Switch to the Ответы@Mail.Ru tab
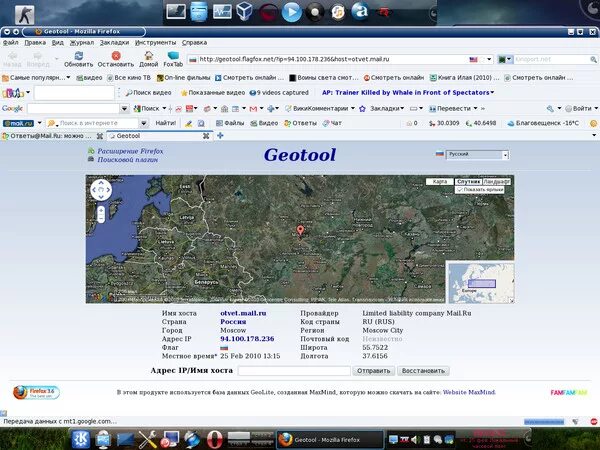The width and height of the screenshot is (600, 450). point(52,136)
